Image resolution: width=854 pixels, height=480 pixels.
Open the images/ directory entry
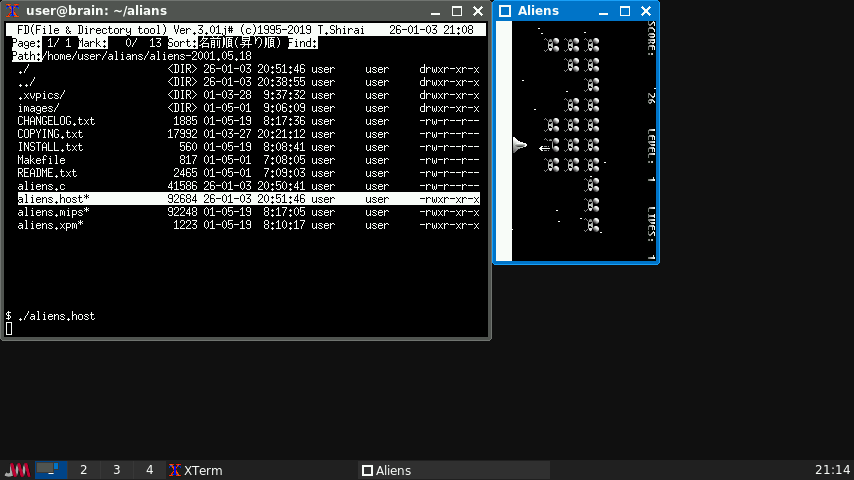pyautogui.click(x=39, y=108)
